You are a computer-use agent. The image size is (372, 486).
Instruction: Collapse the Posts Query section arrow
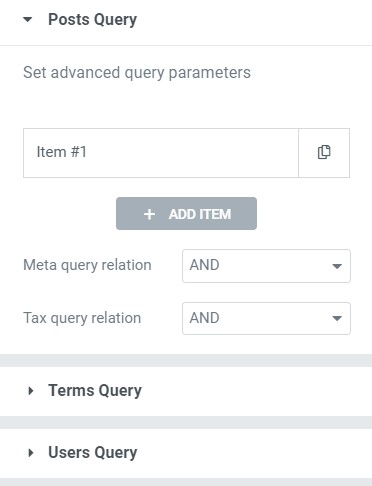click(28, 19)
